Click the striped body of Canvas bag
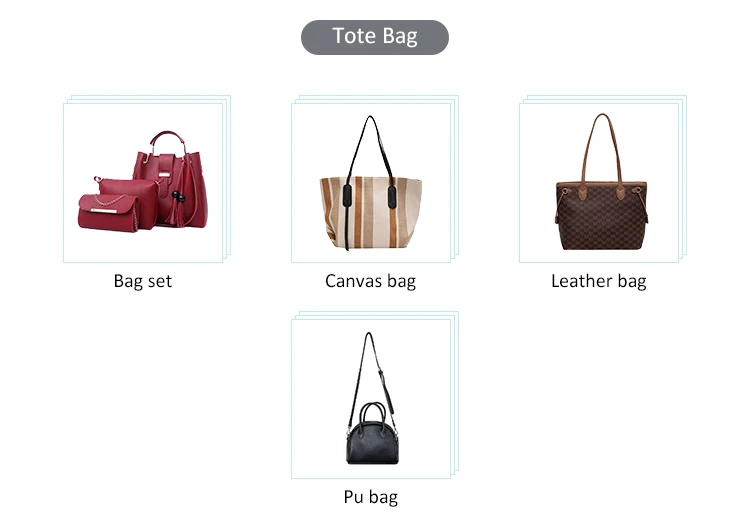The height and width of the screenshot is (528, 750). (371, 213)
